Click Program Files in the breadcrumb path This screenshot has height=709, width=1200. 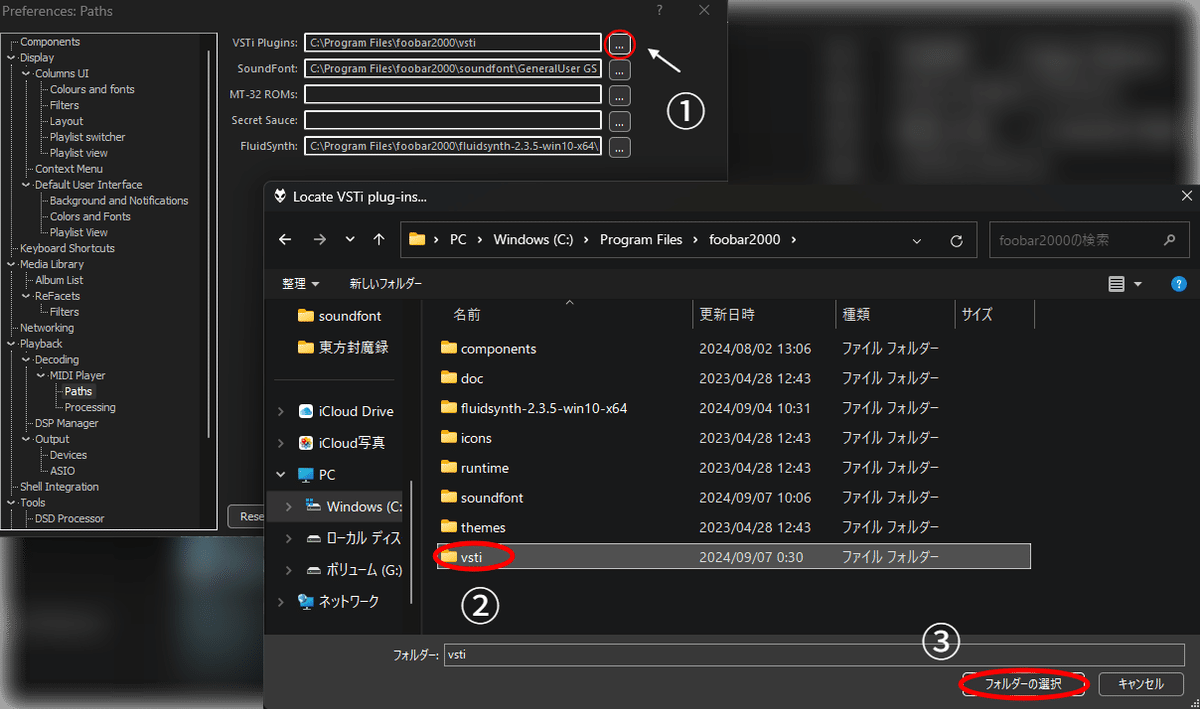(x=641, y=240)
